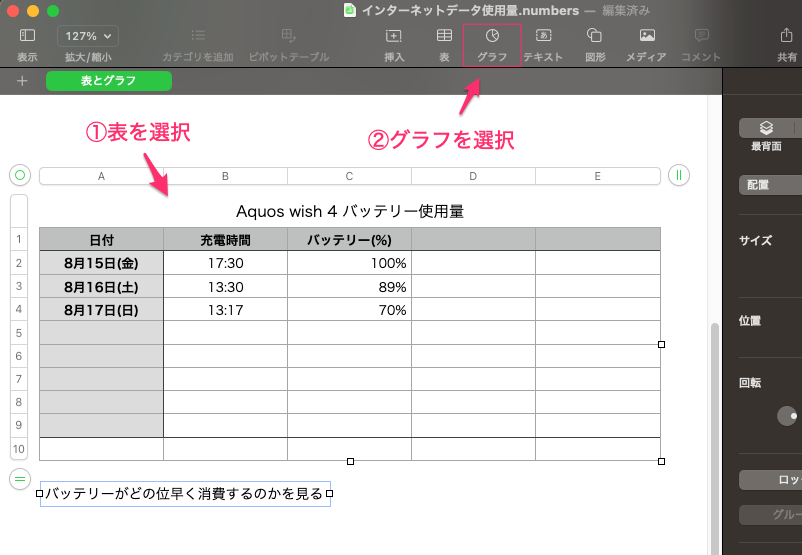Select row 1 header
The width and height of the screenshot is (802, 555).
[19, 239]
